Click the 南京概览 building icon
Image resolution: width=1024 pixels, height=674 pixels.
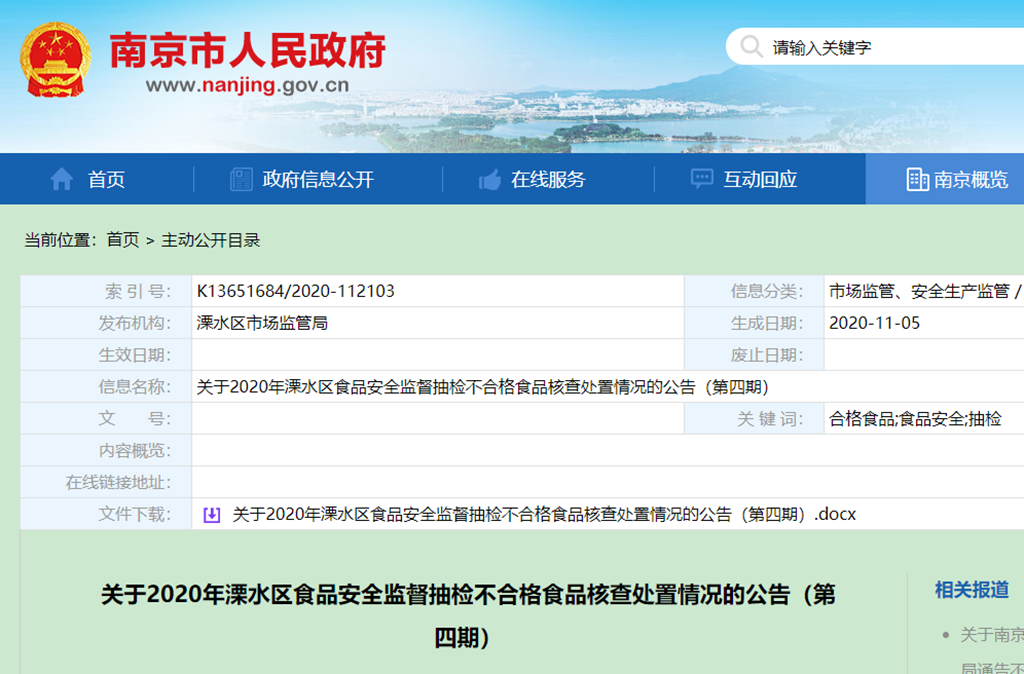[917, 180]
